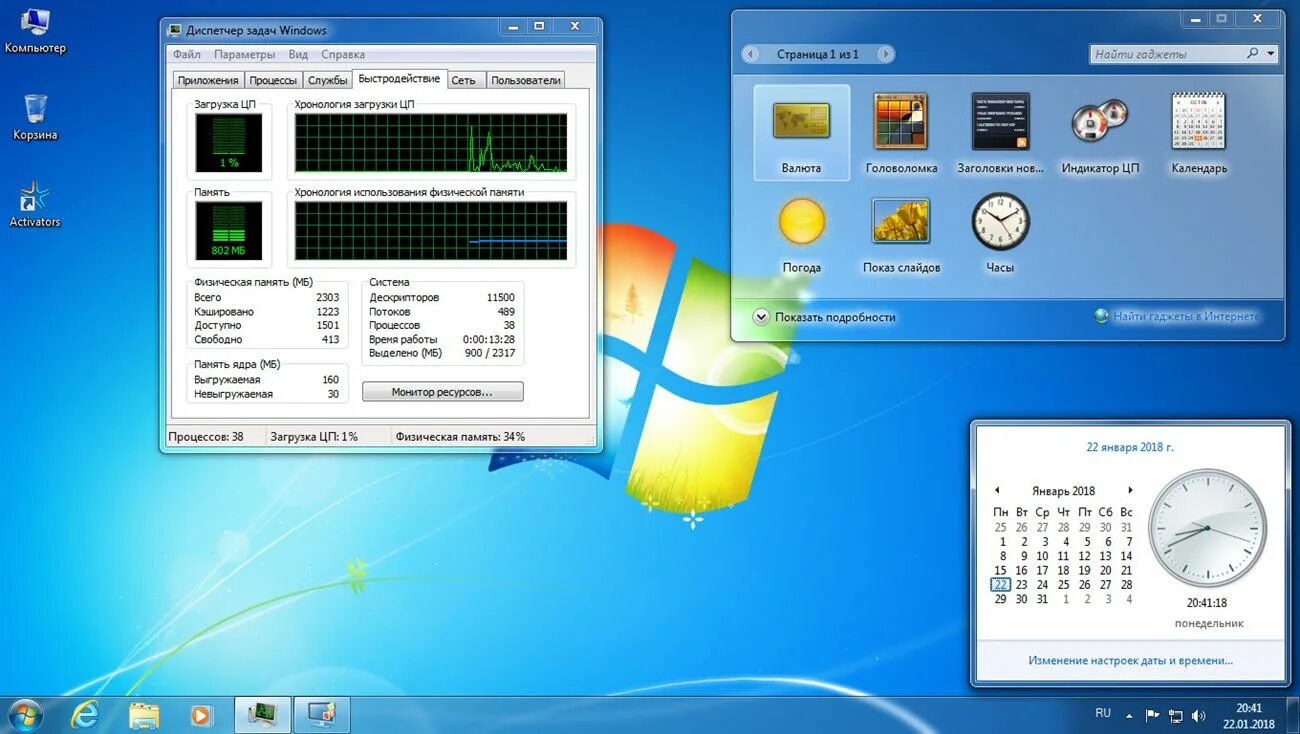
Task: Go to next gadget page arrow
Action: point(885,54)
